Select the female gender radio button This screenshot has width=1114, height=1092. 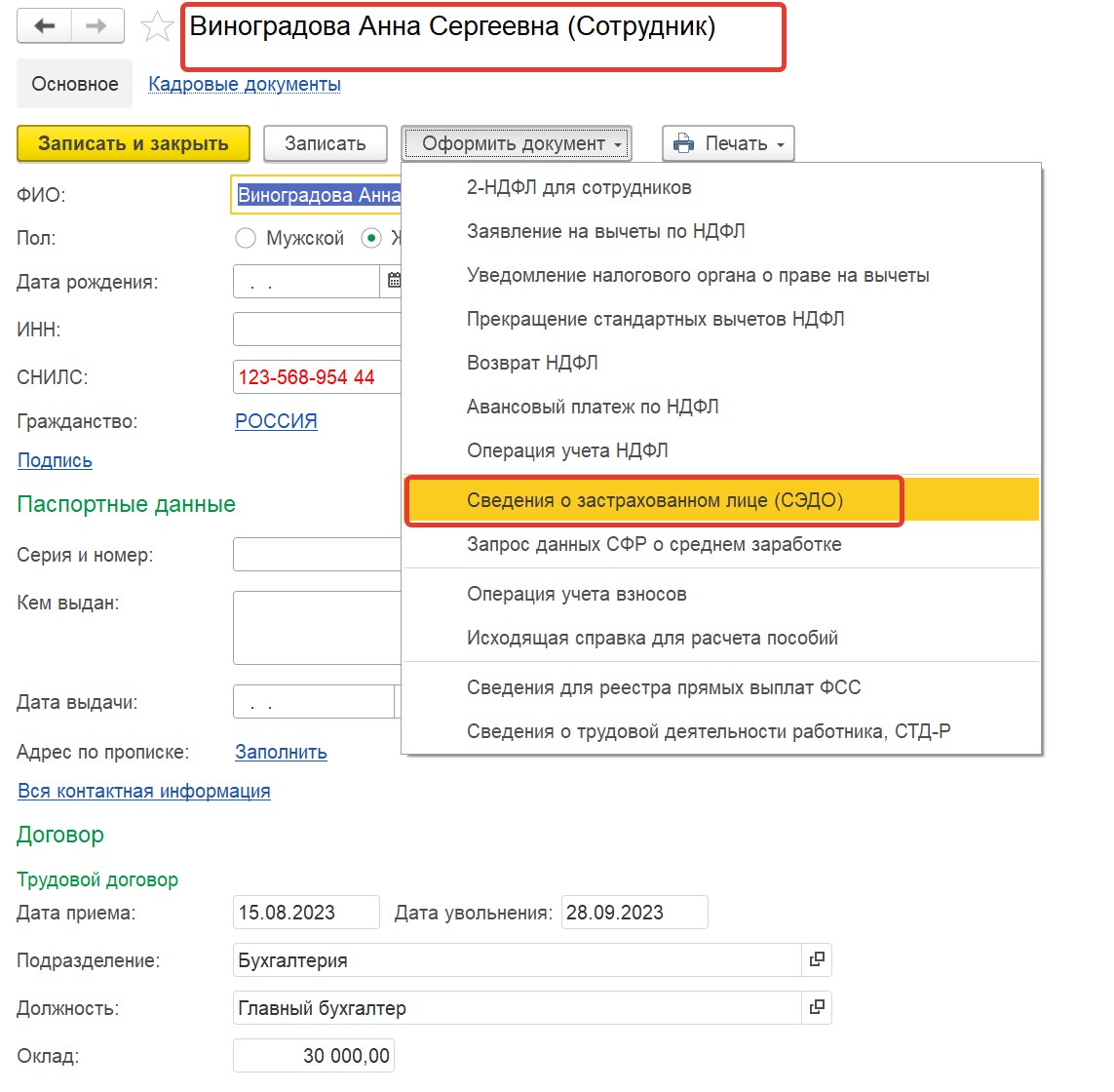point(371,238)
